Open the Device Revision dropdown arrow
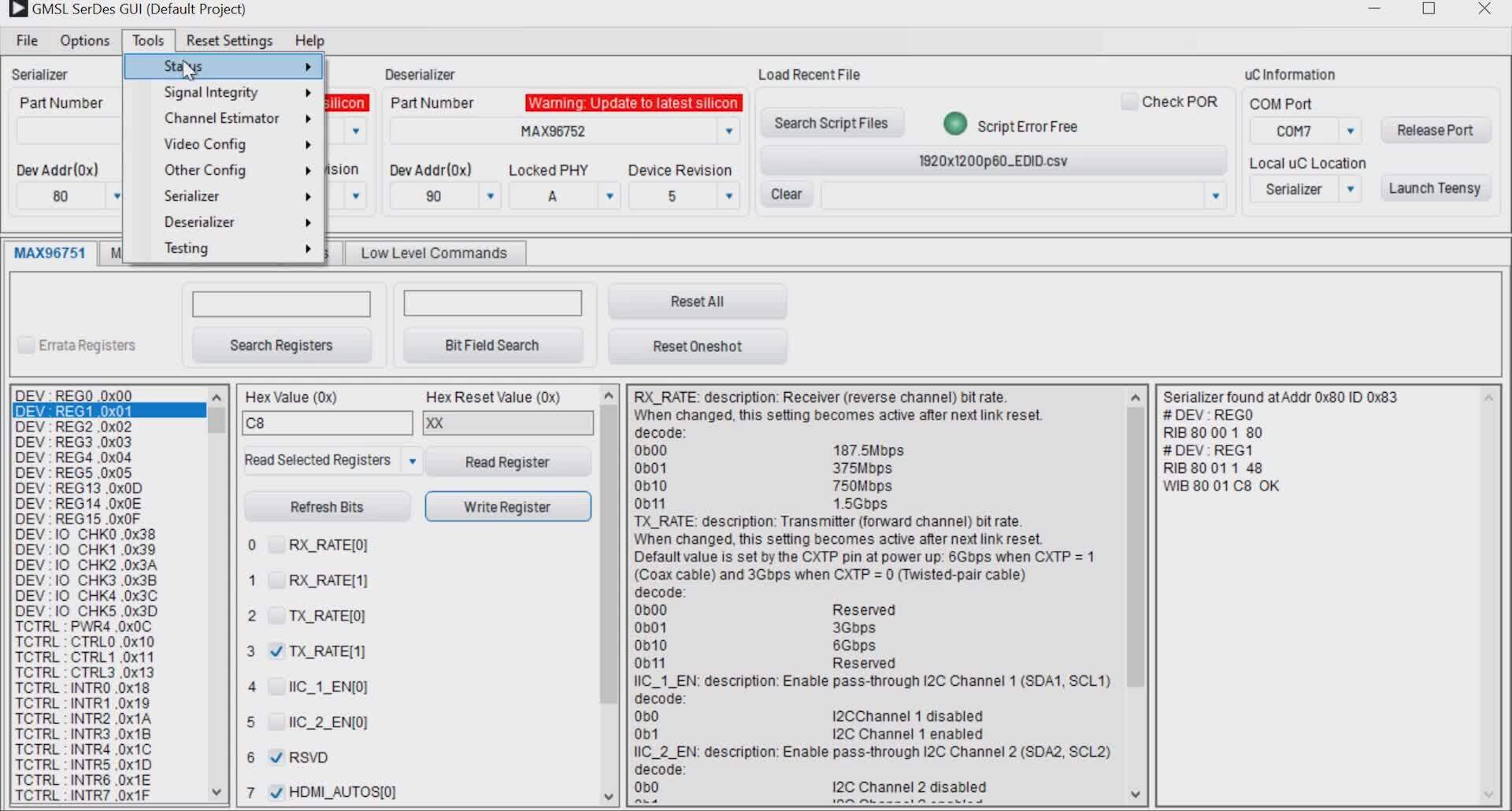This screenshot has width=1512, height=811. click(728, 196)
